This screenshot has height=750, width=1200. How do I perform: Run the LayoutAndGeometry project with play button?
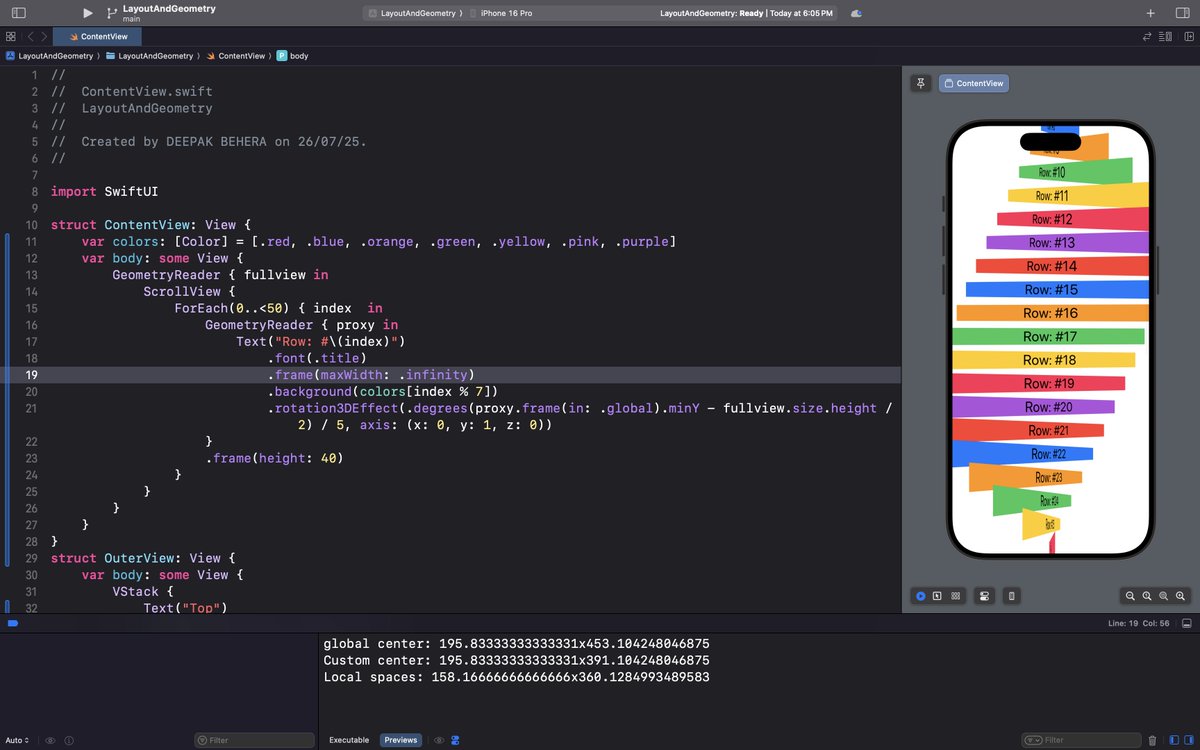88,13
